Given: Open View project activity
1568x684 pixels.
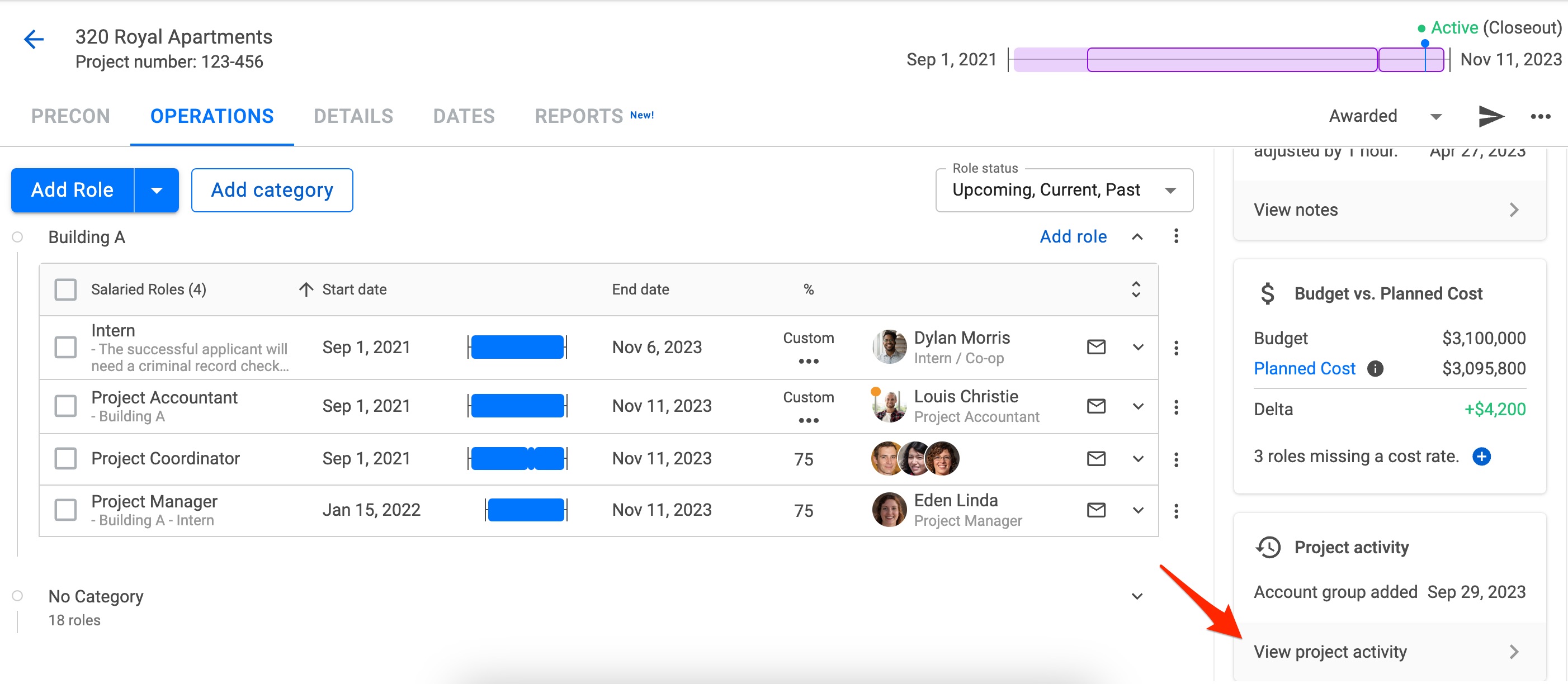Looking at the screenshot, I should (x=1330, y=651).
